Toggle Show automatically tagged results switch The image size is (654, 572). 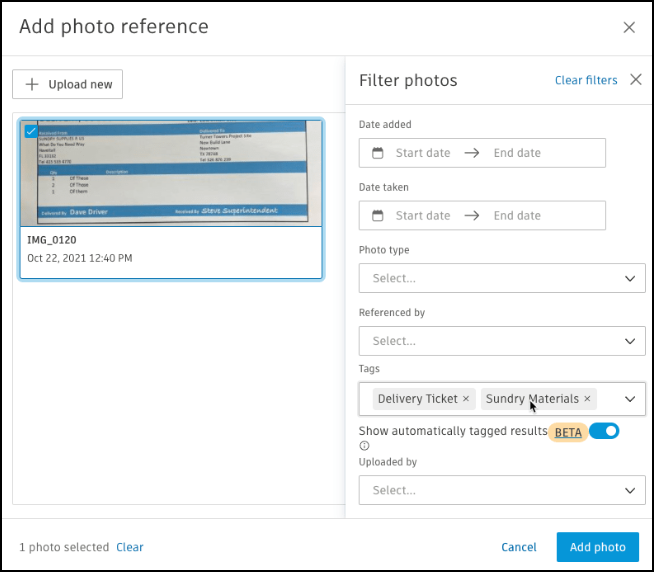tap(604, 431)
